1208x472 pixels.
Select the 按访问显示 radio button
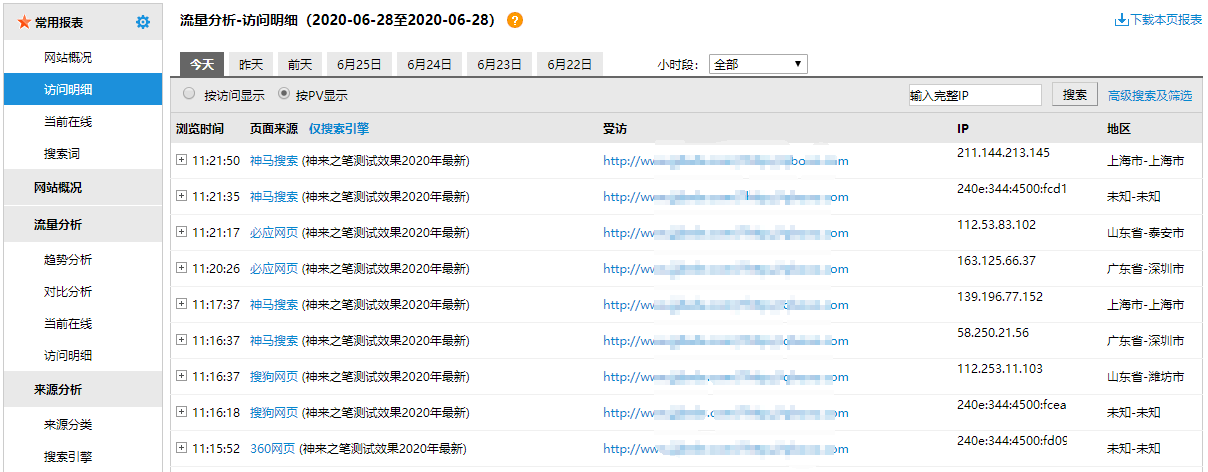coord(189,94)
